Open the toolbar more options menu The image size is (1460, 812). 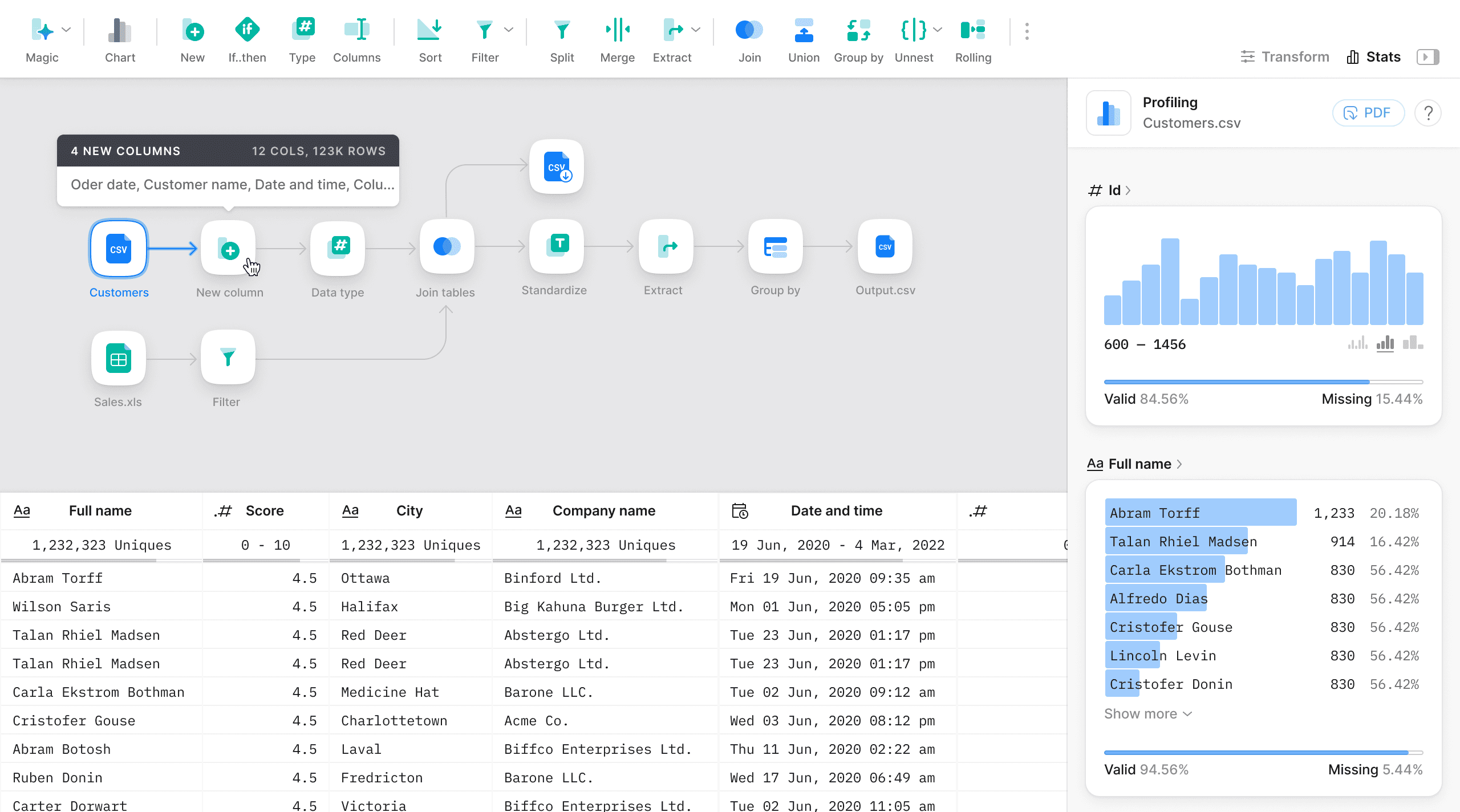point(1027,31)
